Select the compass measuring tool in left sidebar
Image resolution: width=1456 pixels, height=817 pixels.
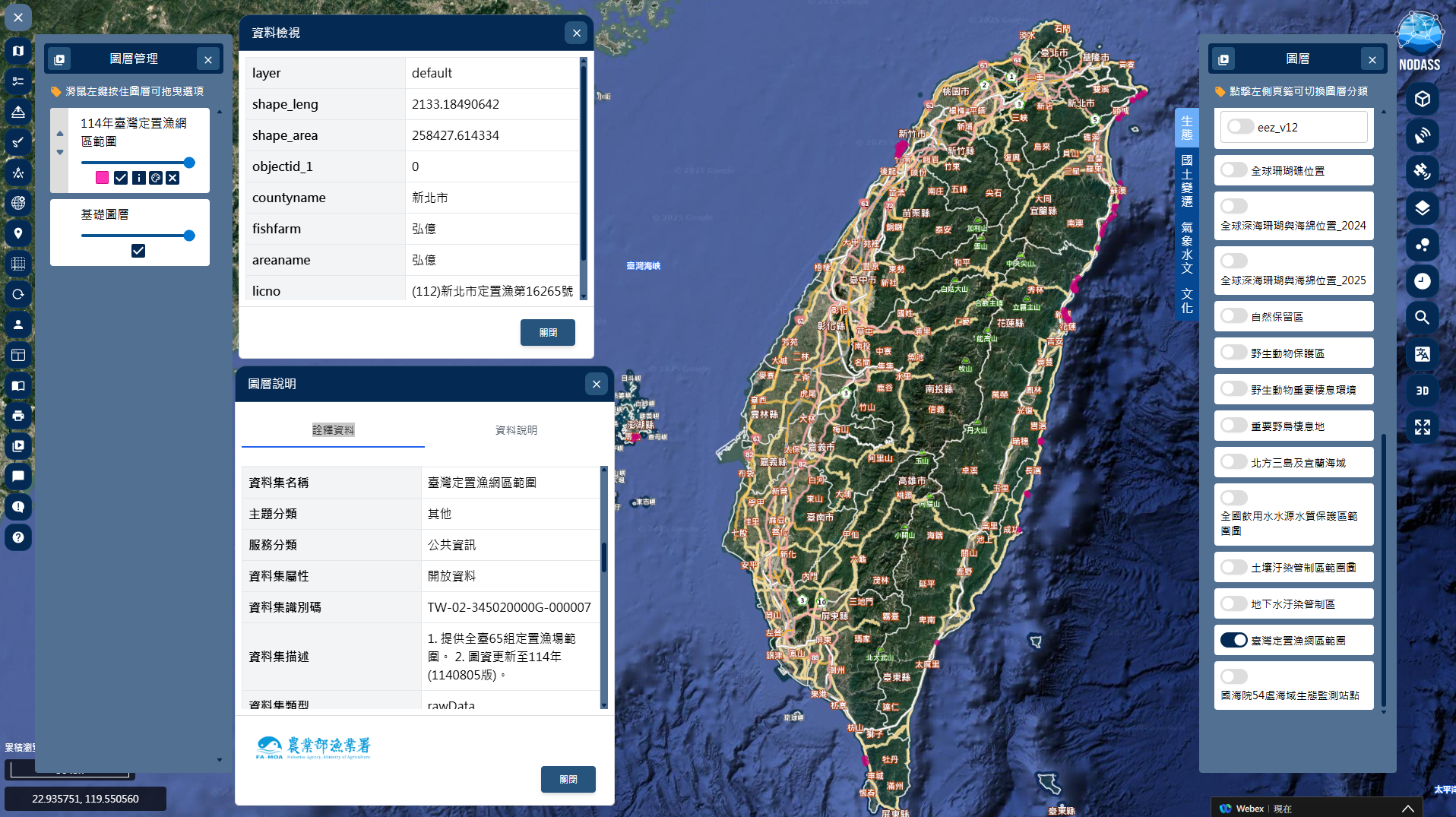coord(18,173)
